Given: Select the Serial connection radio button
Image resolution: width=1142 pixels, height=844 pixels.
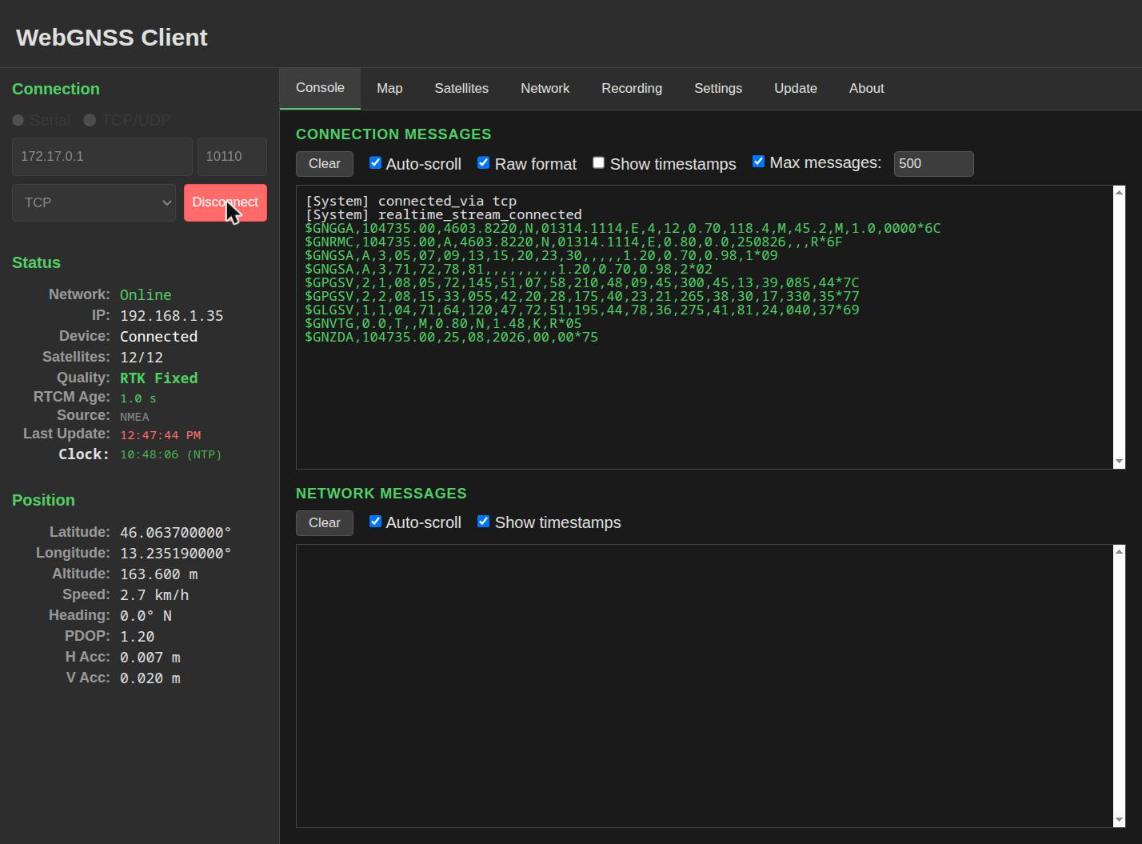Looking at the screenshot, I should pyautogui.click(x=18, y=120).
